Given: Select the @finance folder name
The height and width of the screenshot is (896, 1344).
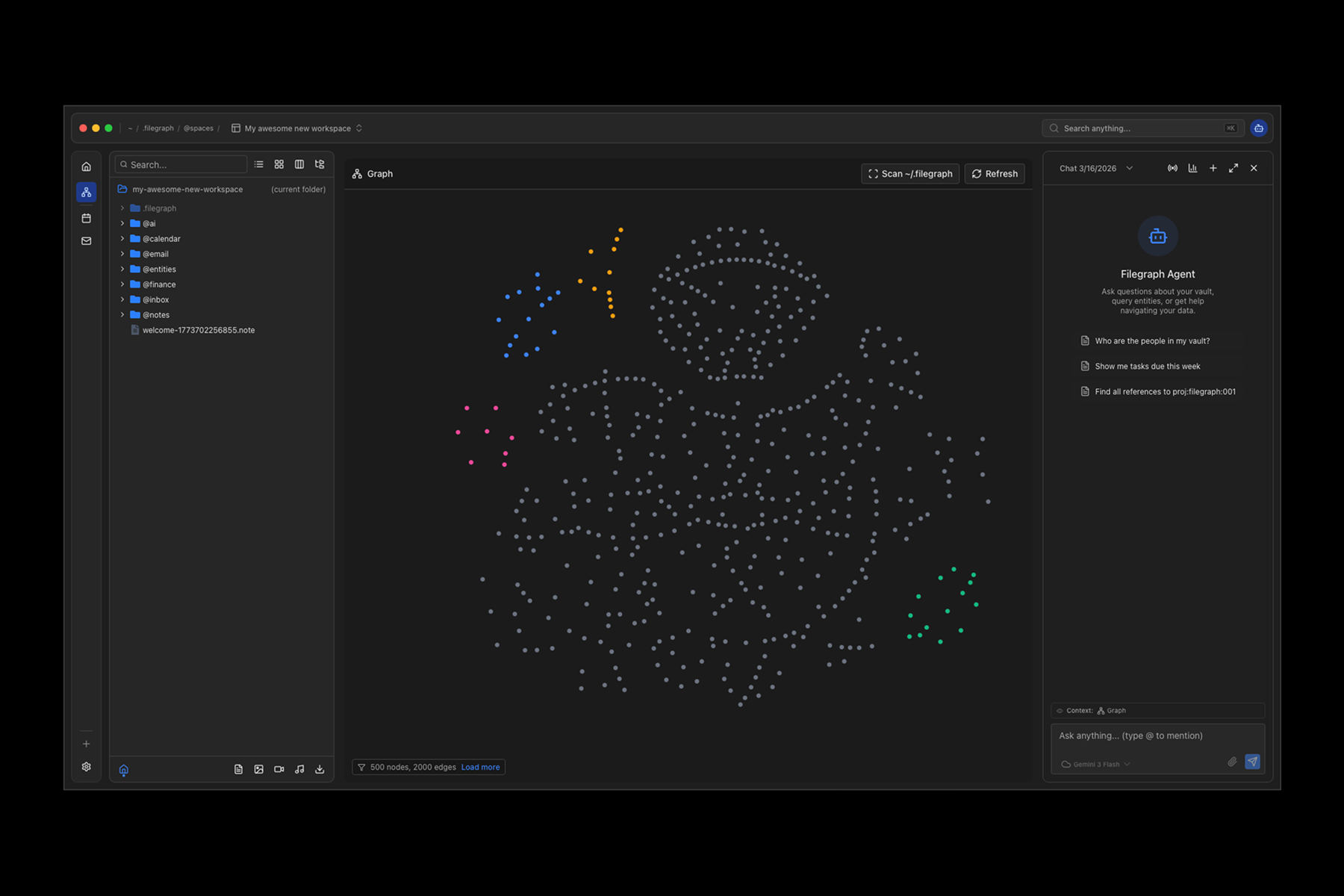Looking at the screenshot, I should click(x=159, y=284).
